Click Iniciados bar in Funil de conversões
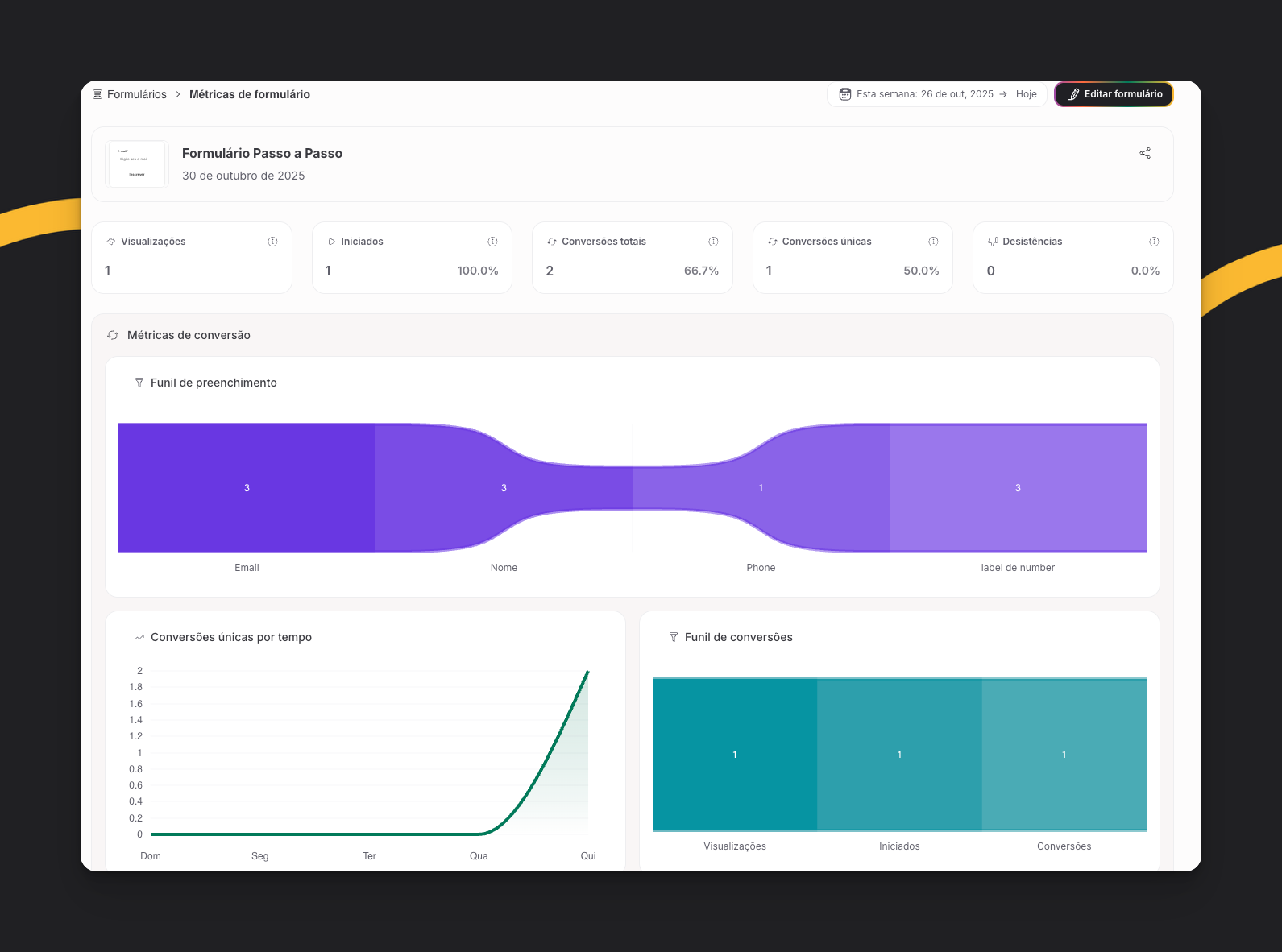This screenshot has height=952, width=1282. click(x=899, y=755)
